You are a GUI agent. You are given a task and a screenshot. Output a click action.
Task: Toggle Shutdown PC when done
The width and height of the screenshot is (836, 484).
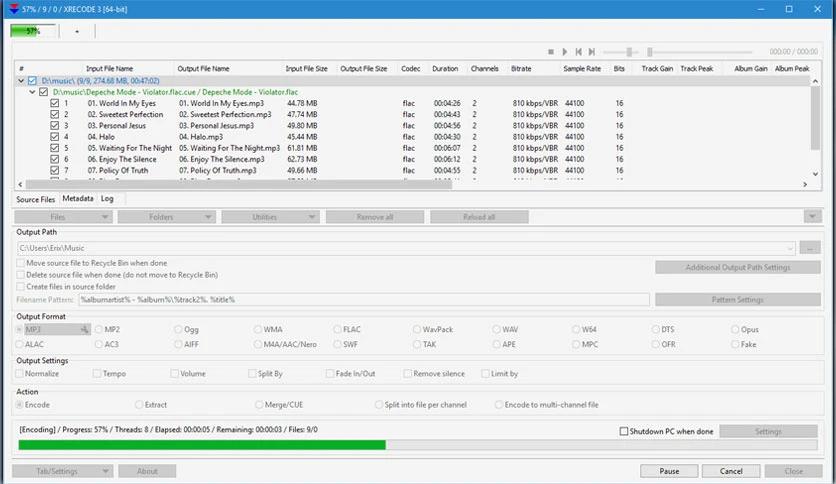(624, 431)
